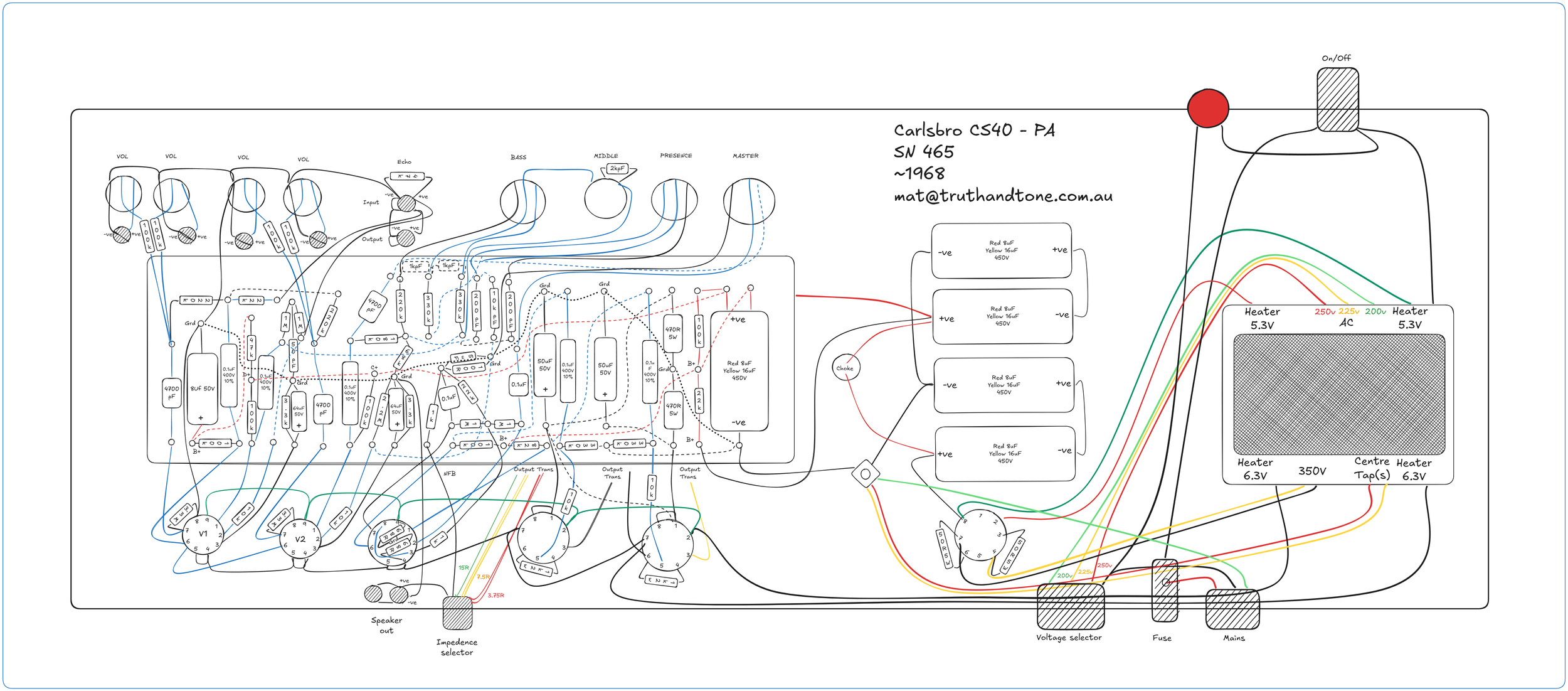Click the 'Impedence selector' label

[x=457, y=647]
